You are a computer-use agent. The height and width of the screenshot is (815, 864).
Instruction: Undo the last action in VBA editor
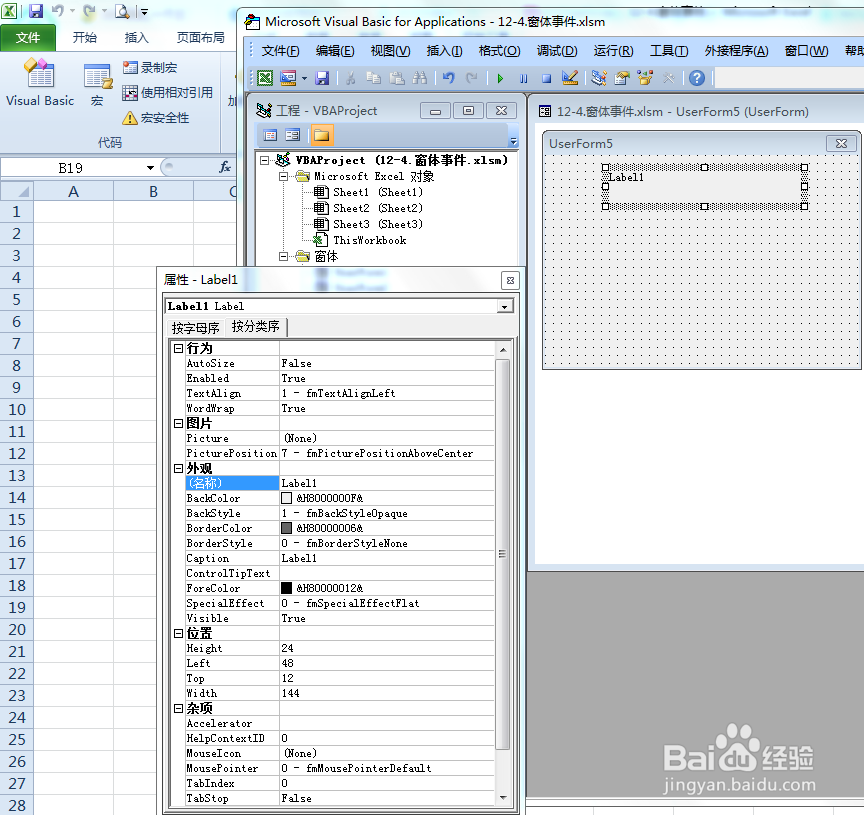(x=449, y=78)
